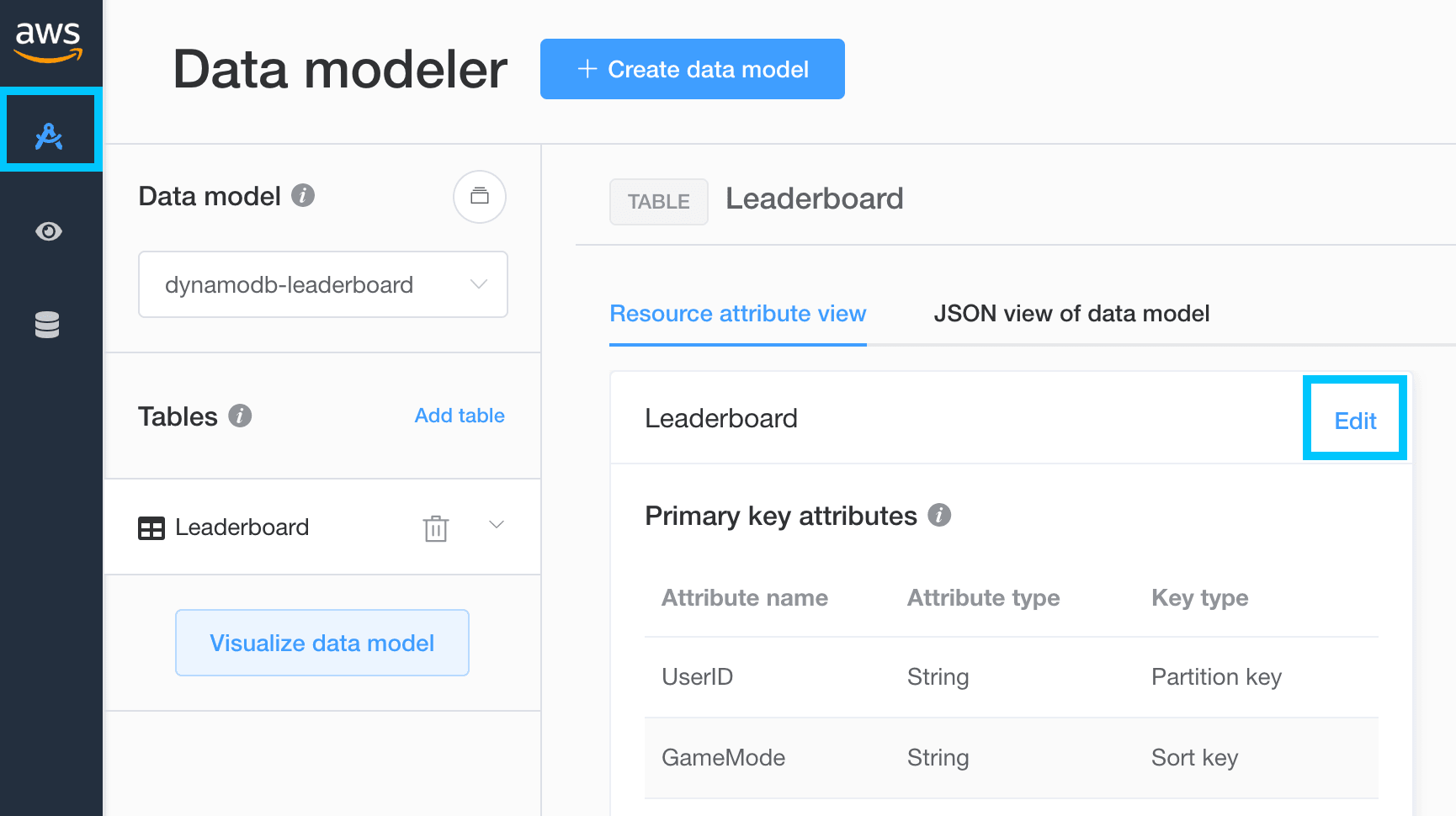Screen dimensions: 1456x816
Task: Select the Leaderboard table in Tables list
Action: [242, 527]
